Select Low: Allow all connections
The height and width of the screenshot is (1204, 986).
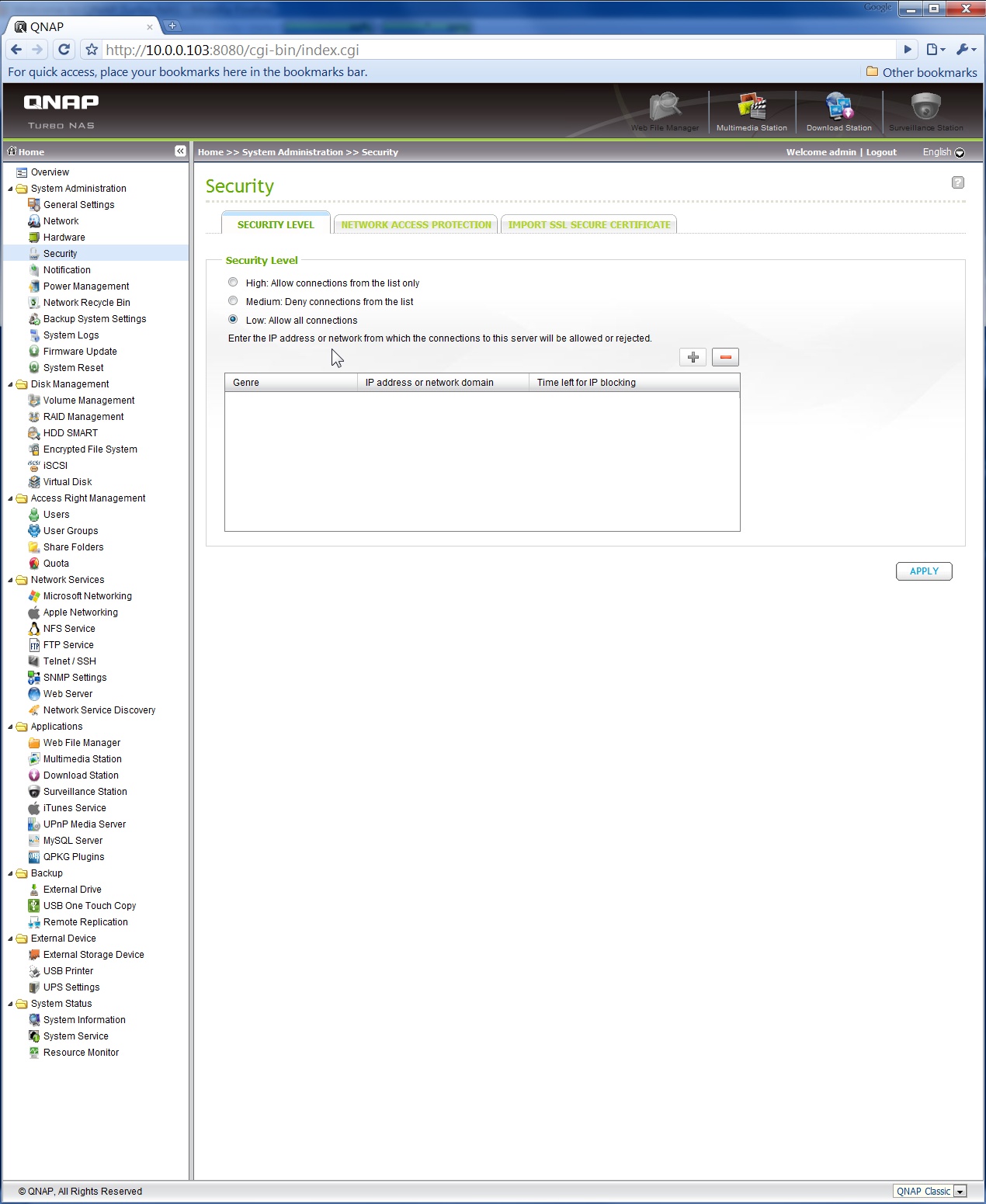(233, 320)
